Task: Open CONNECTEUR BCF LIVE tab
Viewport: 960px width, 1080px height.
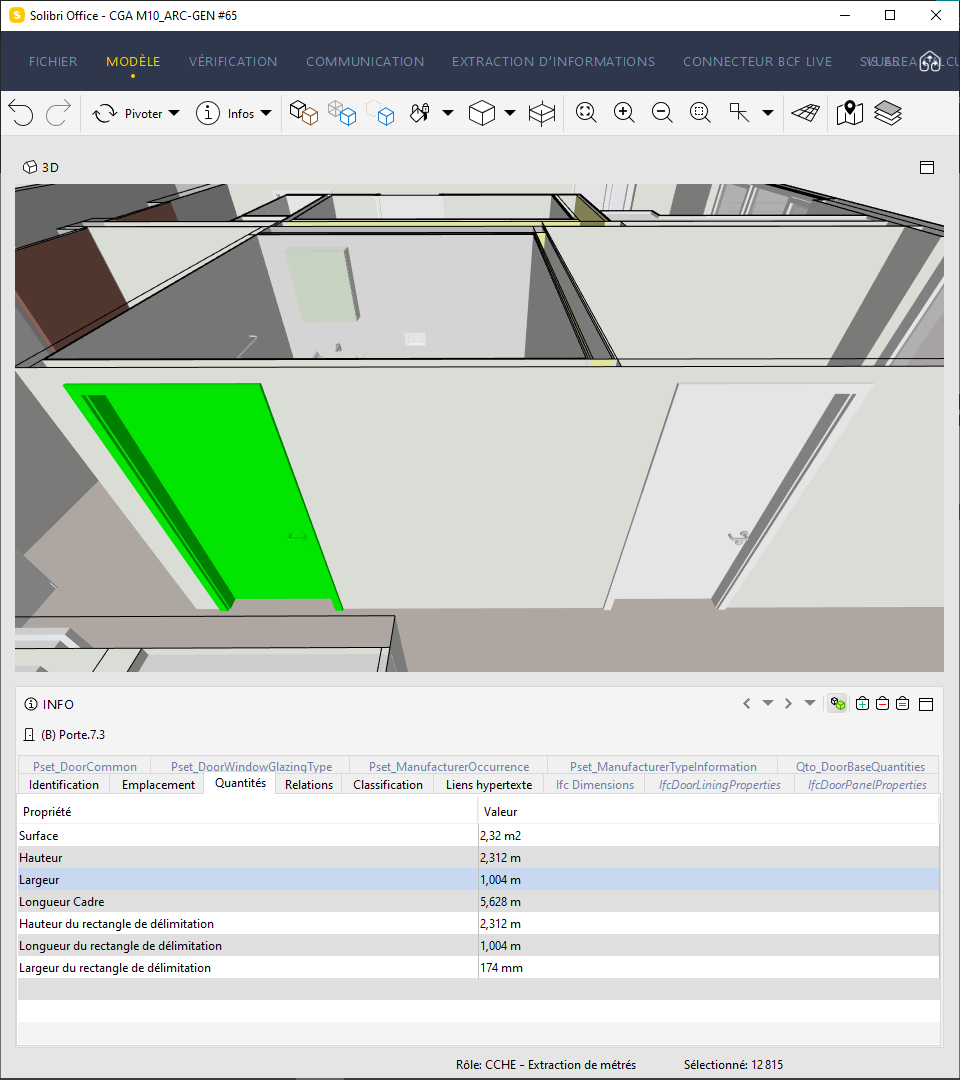Action: (758, 61)
